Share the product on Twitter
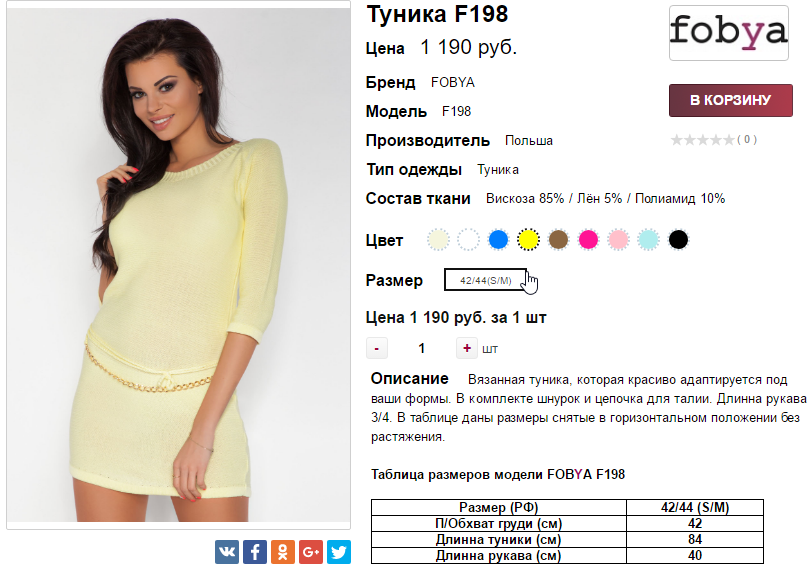 point(338,552)
